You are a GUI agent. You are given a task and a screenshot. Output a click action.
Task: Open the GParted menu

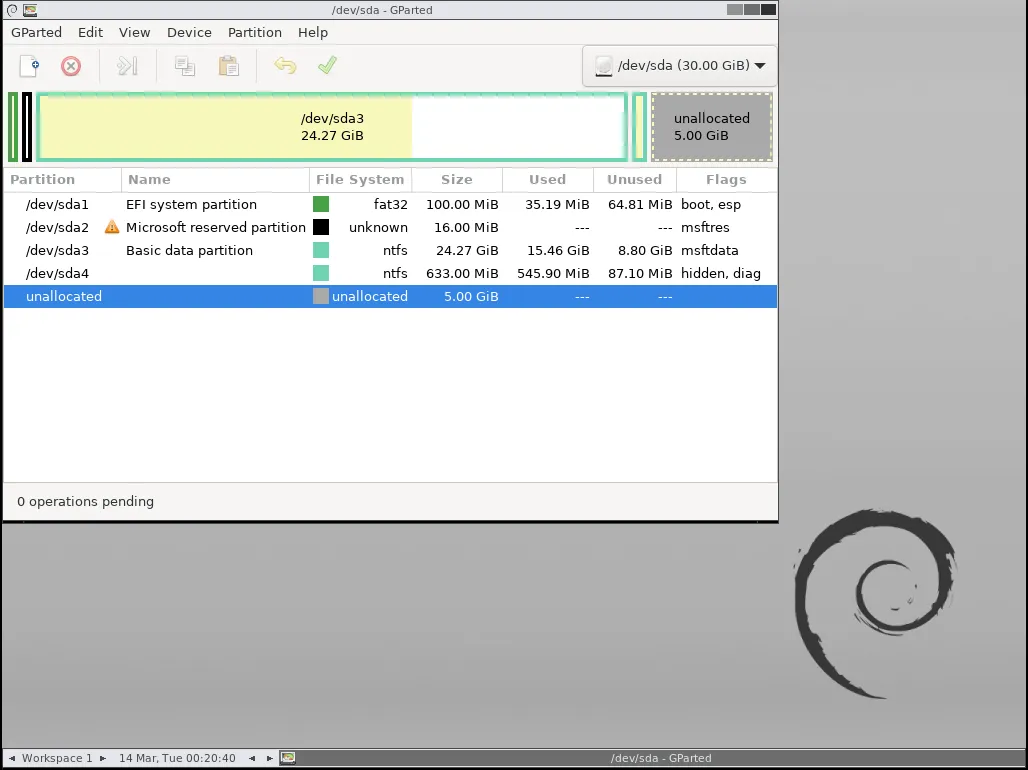[37, 32]
